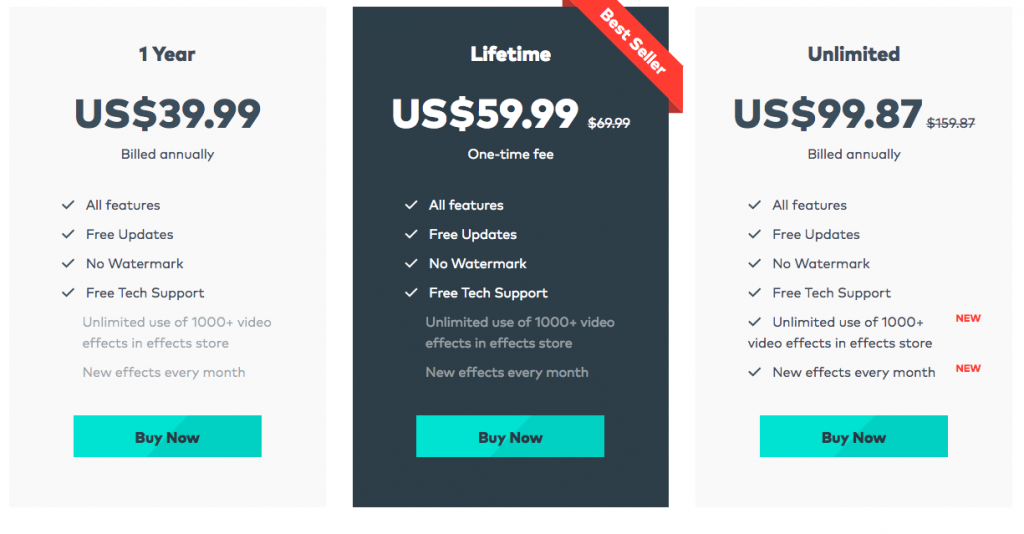
Task: Select the Unlimited plan heading
Action: 853,54
